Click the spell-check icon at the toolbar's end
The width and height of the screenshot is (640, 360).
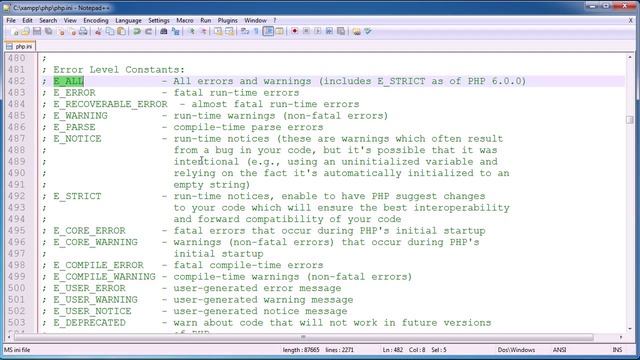click(368, 31)
